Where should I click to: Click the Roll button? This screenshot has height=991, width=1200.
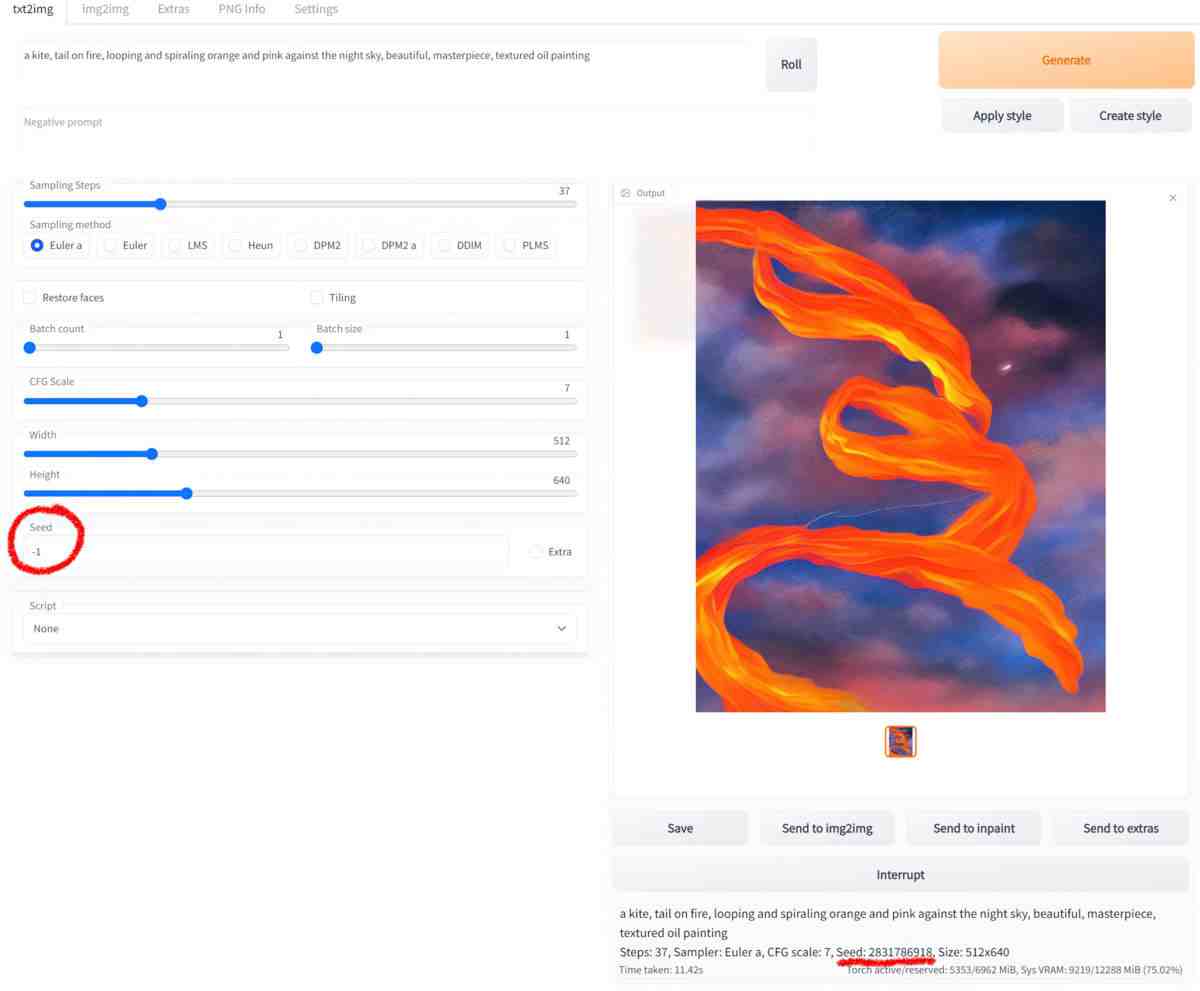point(791,64)
